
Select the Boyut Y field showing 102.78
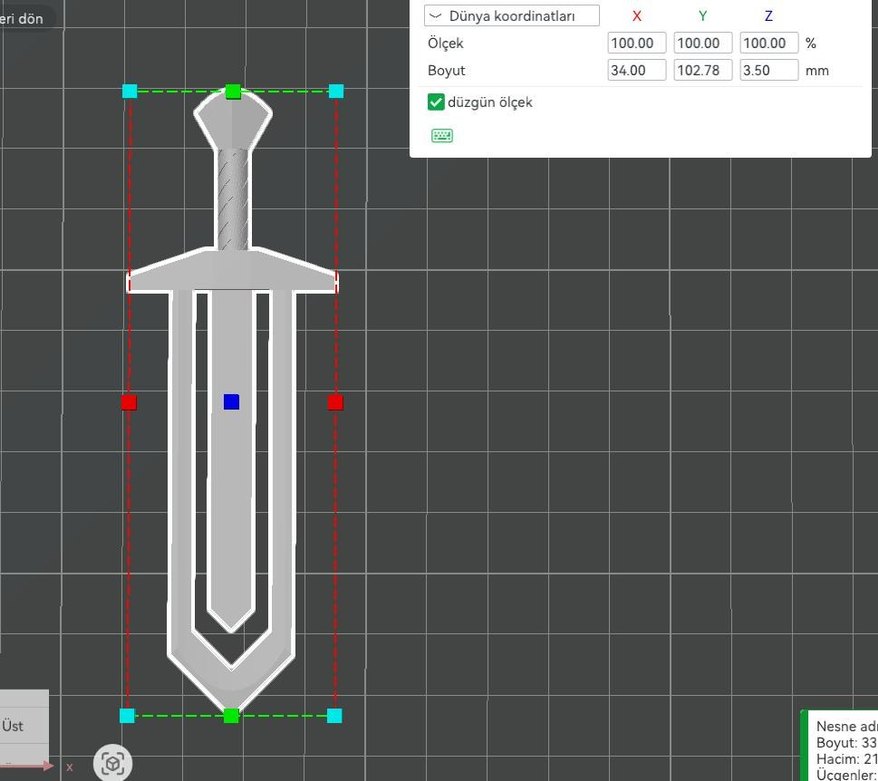[x=703, y=71]
